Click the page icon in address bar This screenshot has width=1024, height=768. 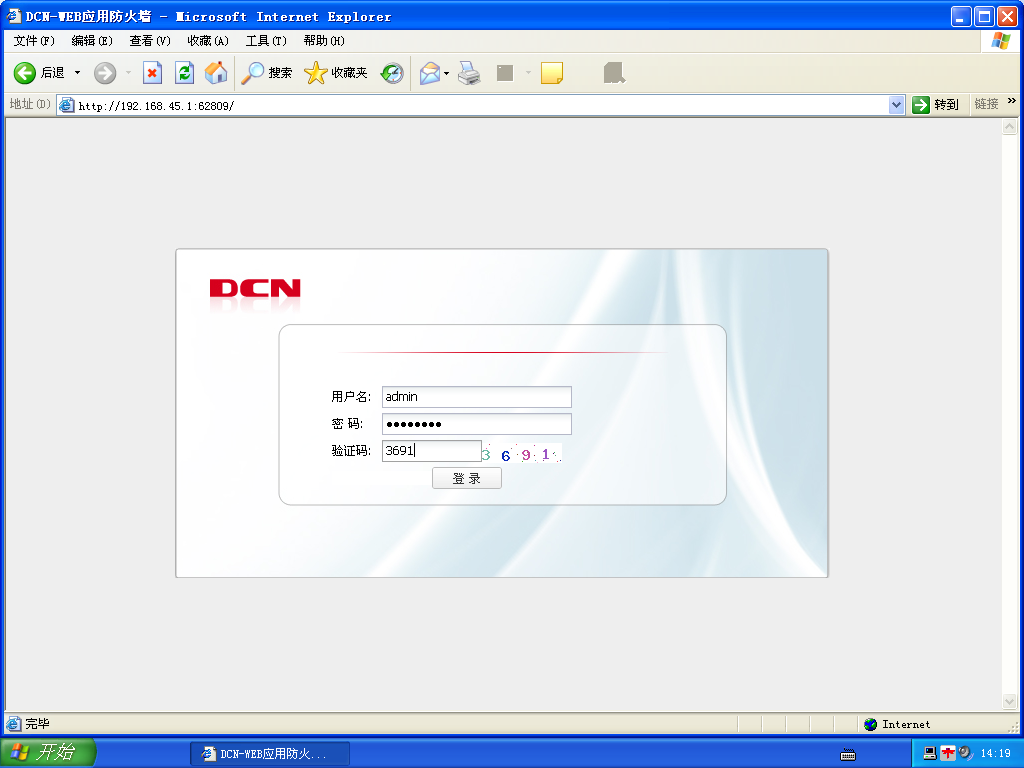(67, 105)
